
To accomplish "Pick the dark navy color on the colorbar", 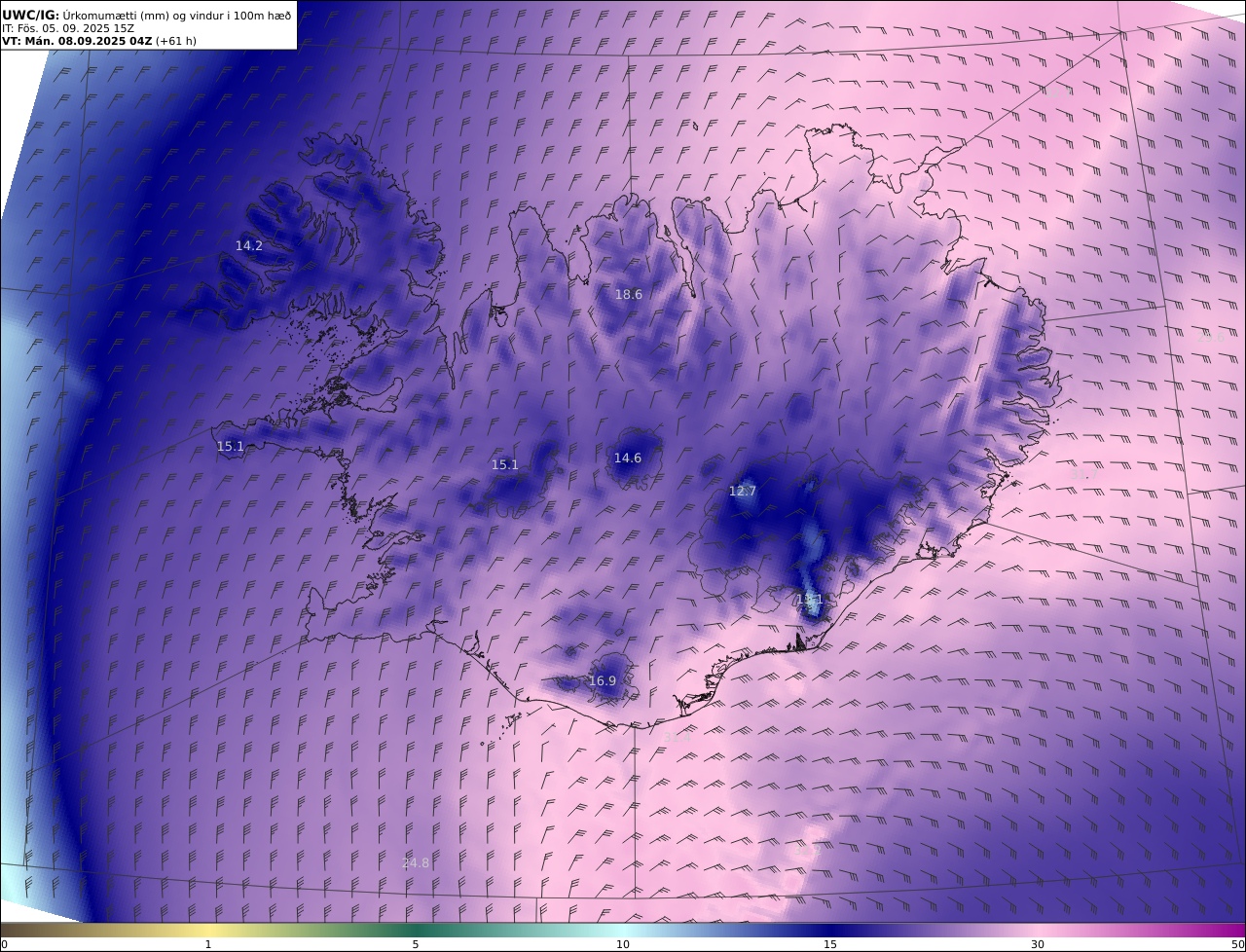I will tap(830, 931).
